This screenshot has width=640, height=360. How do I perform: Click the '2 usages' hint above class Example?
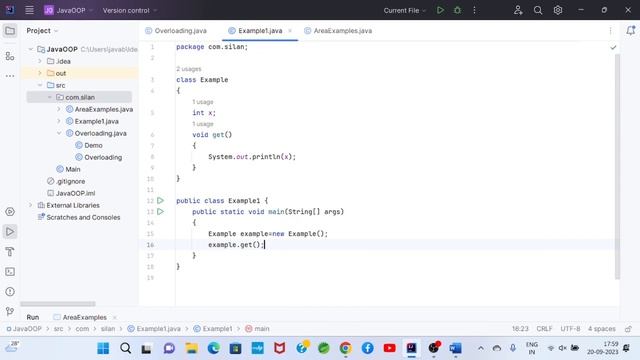189,69
